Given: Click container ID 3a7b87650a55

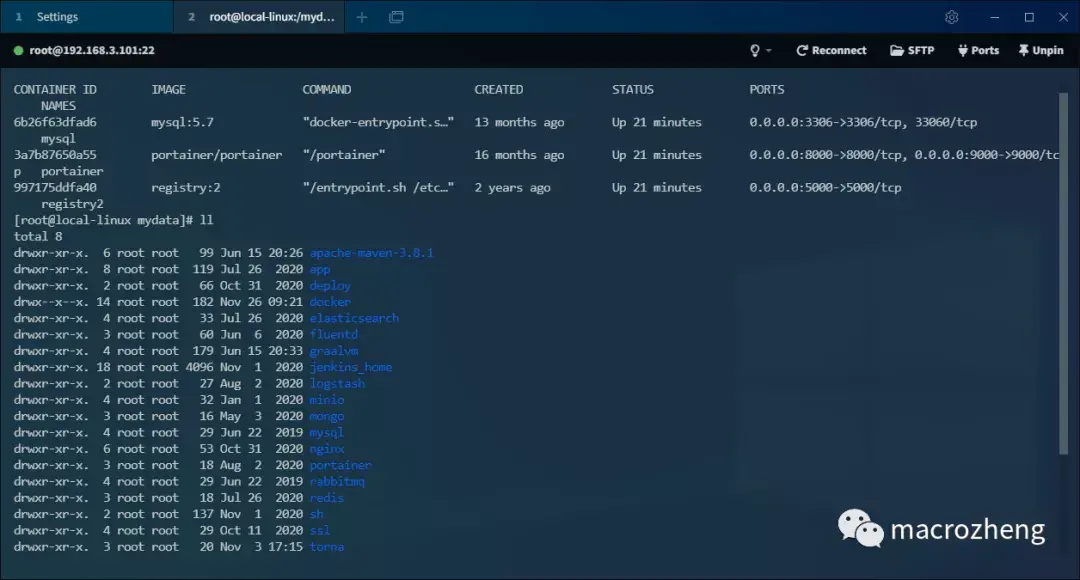Looking at the screenshot, I should click(55, 155).
